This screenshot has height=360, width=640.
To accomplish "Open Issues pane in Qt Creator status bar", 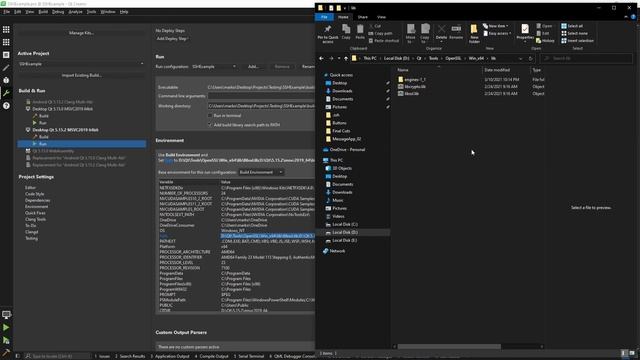I will pyautogui.click(x=102, y=356).
